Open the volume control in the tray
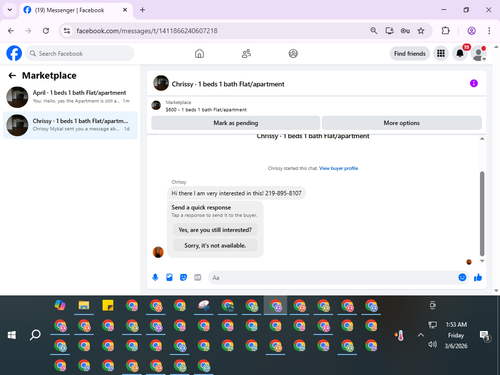The height and width of the screenshot is (375, 500). pyautogui.click(x=432, y=344)
